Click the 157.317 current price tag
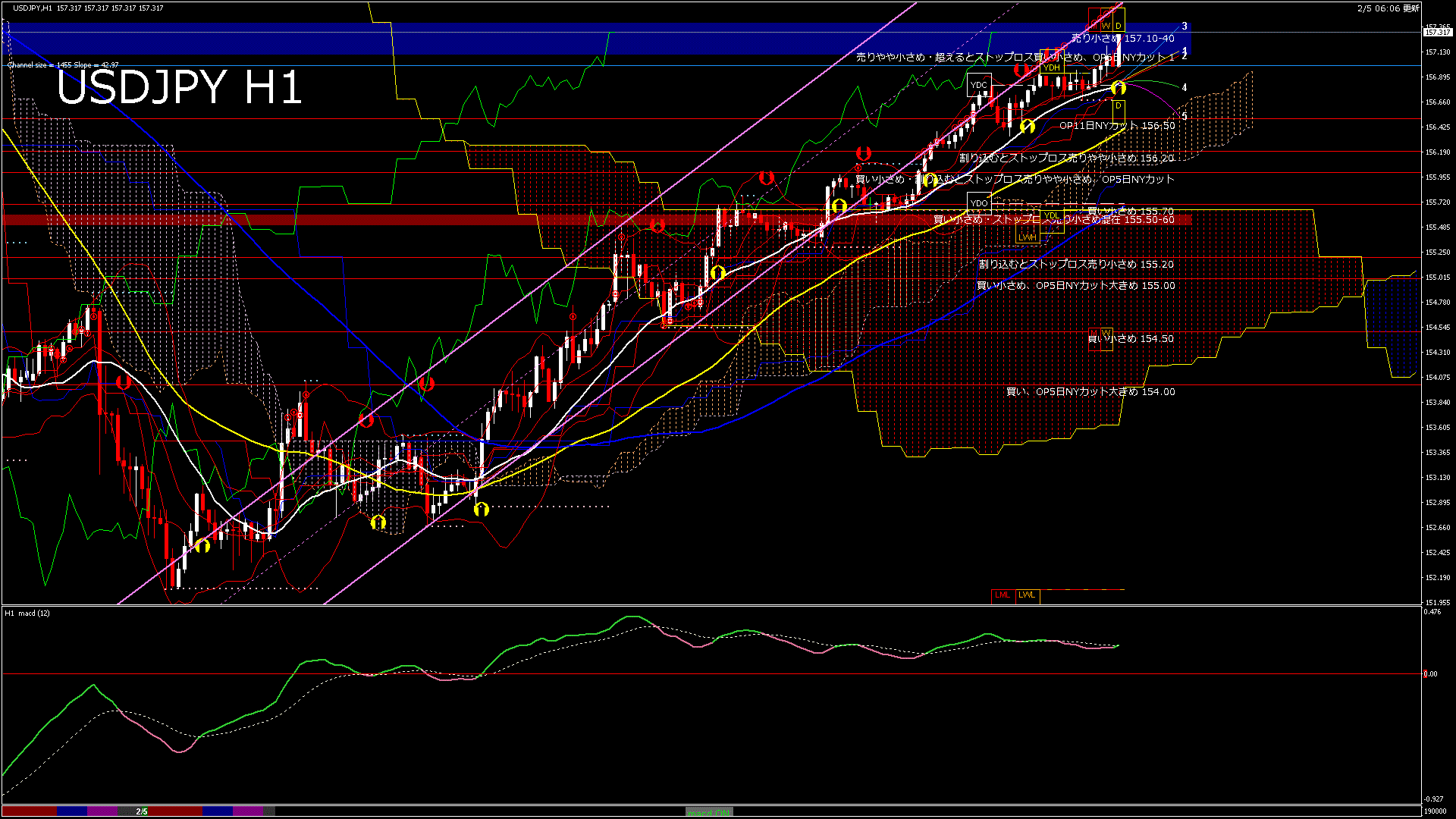This screenshot has height=819, width=1456. (x=1437, y=33)
